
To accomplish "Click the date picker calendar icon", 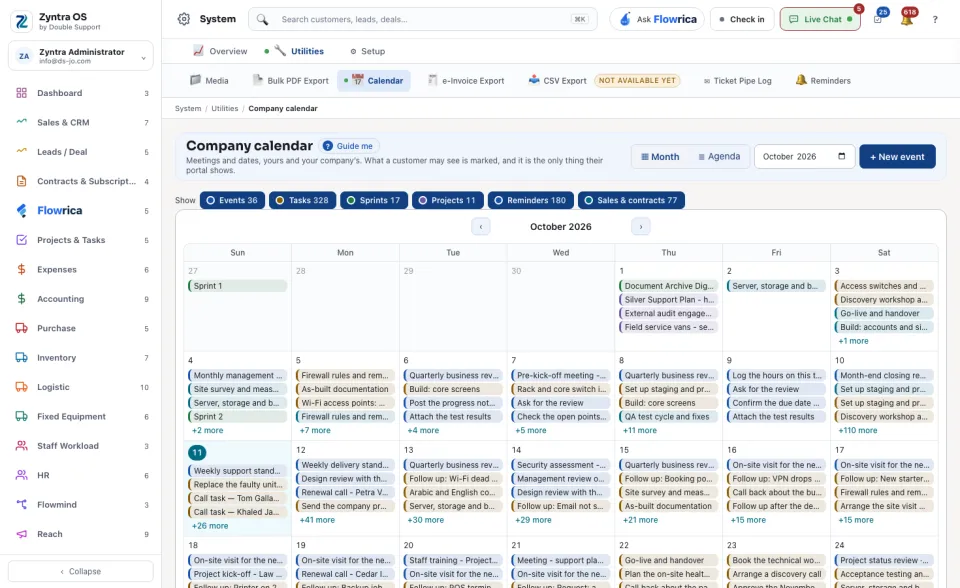I will 841,156.
